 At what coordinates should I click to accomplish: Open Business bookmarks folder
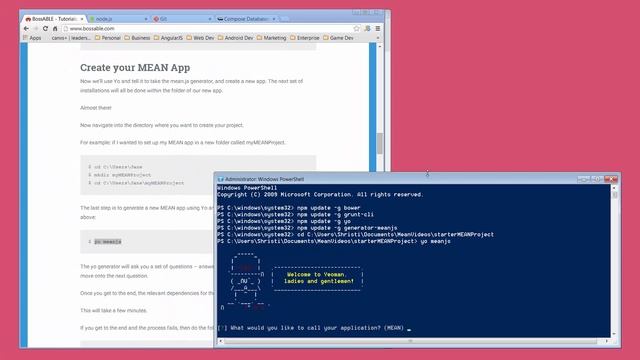tap(137, 38)
